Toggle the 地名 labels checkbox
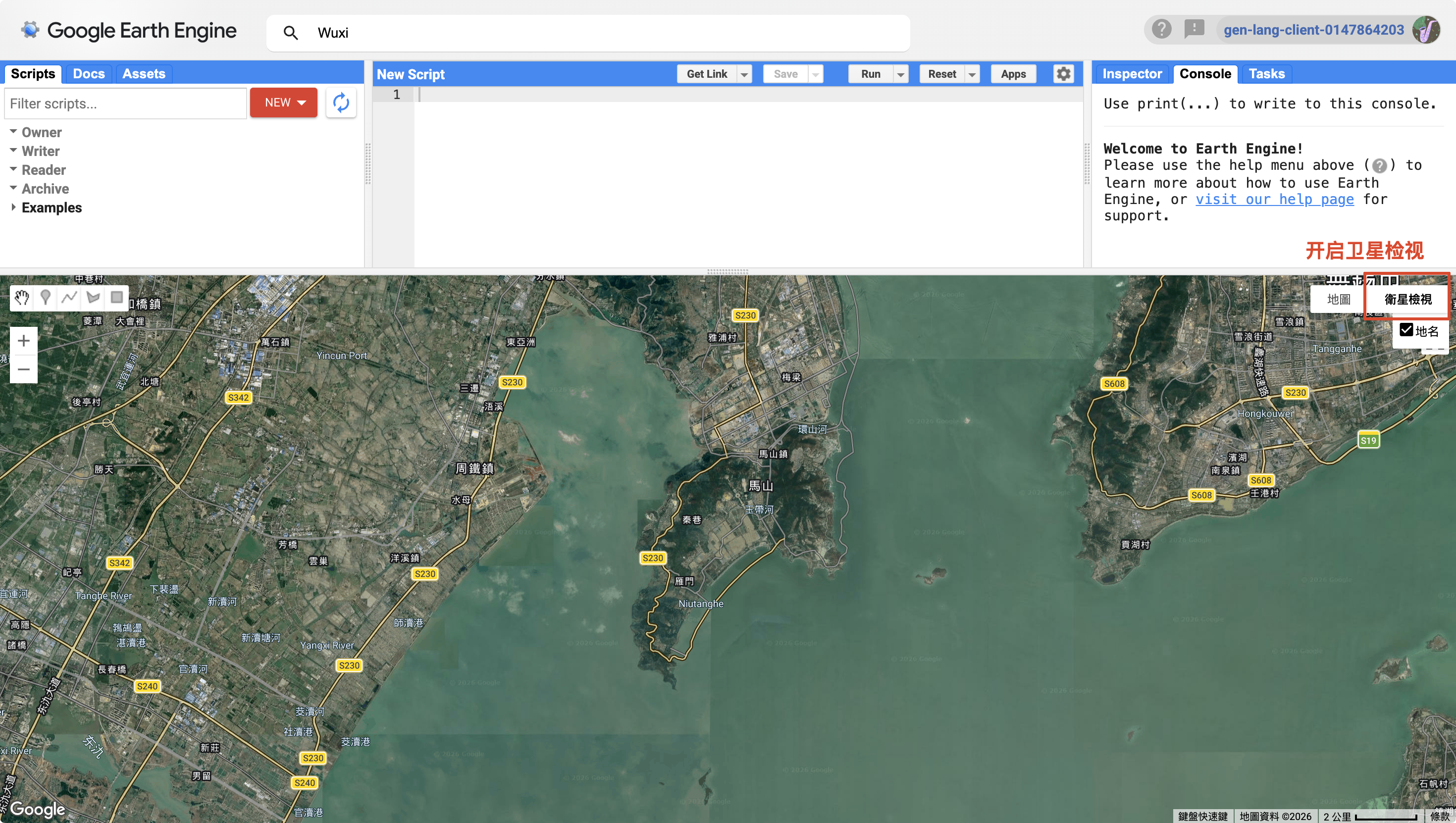Screen dimensions: 1456x823 pos(1406,330)
